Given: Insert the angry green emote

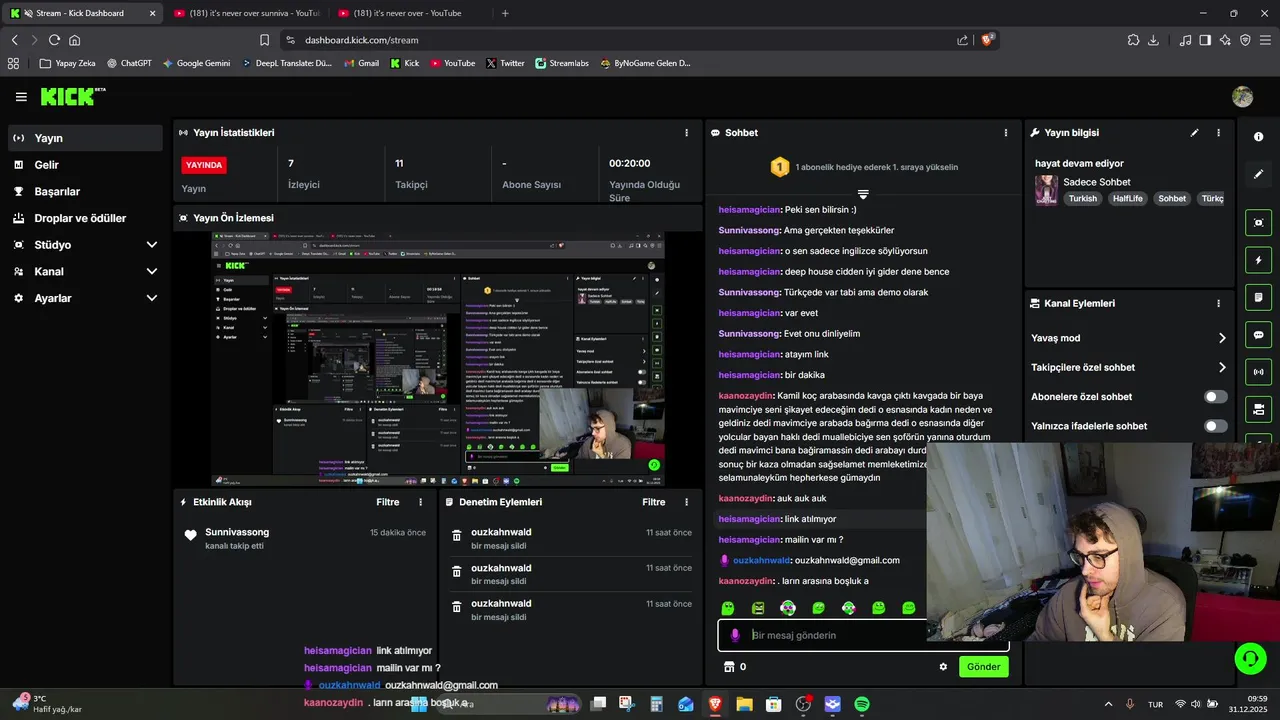Looking at the screenshot, I should point(758,608).
